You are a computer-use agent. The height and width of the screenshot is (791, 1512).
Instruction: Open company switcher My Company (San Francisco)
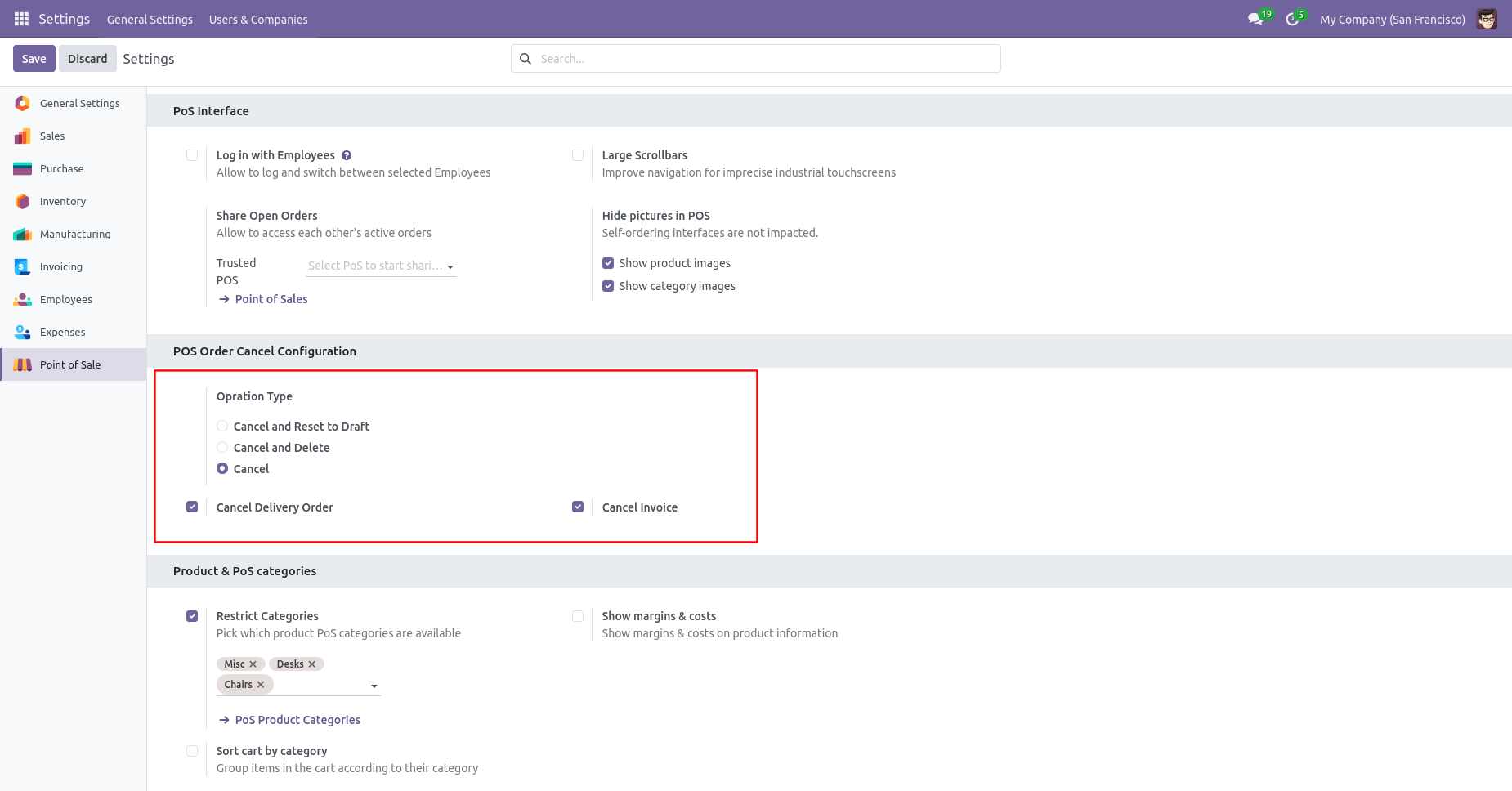coord(1392,19)
